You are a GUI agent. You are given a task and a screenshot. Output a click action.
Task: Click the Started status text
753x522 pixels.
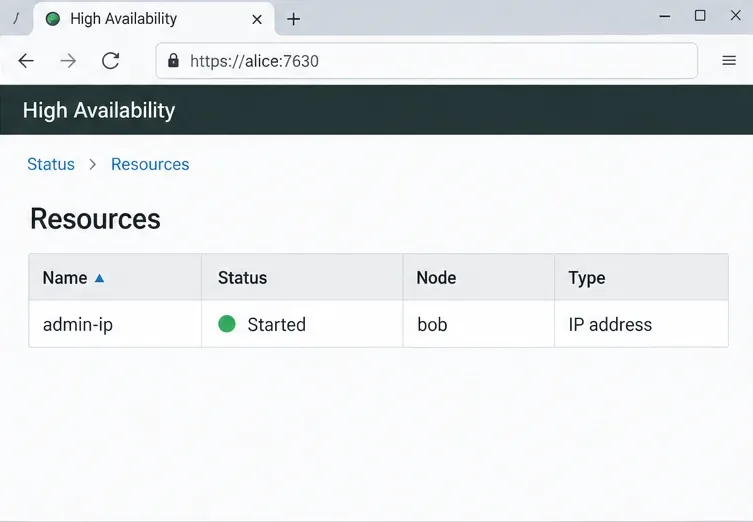pyautogui.click(x=277, y=325)
